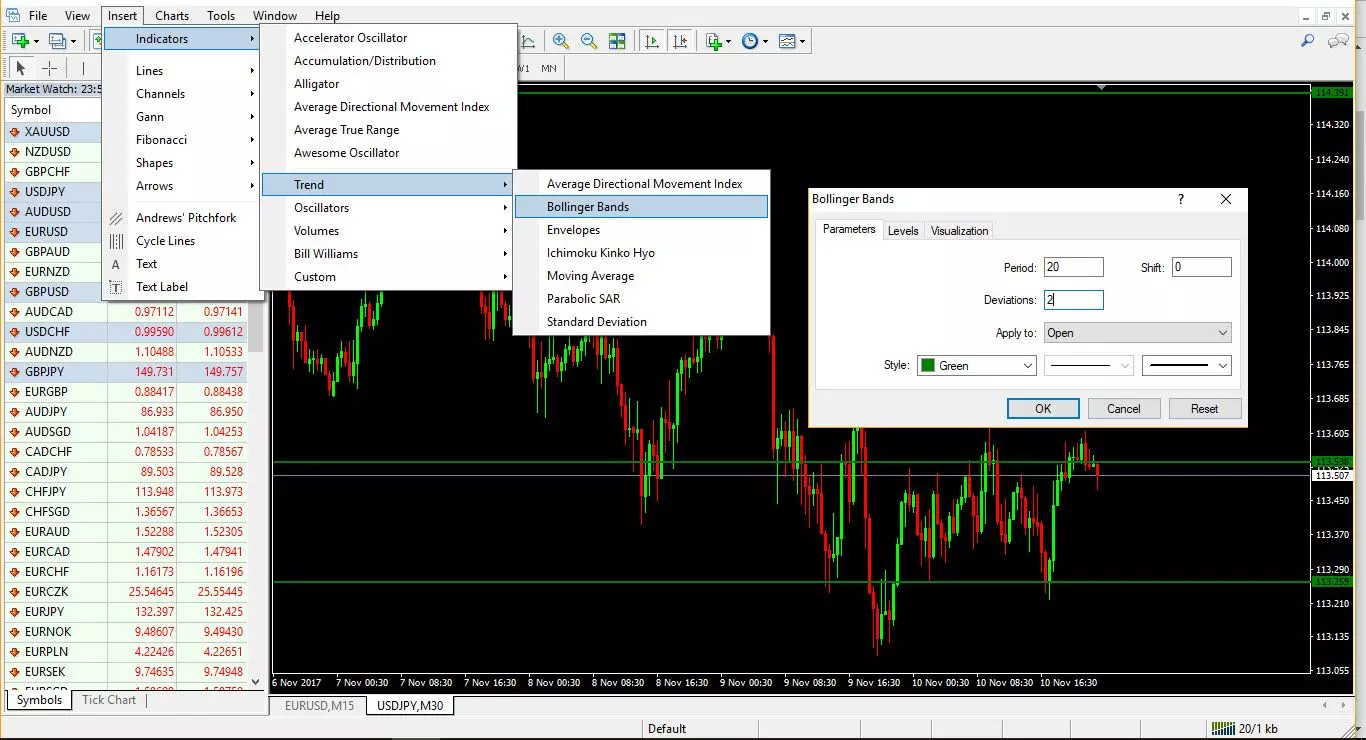Screen dimensions: 1366x740
Task: Click the Cycle Lines icon entry
Action: [x=117, y=241]
